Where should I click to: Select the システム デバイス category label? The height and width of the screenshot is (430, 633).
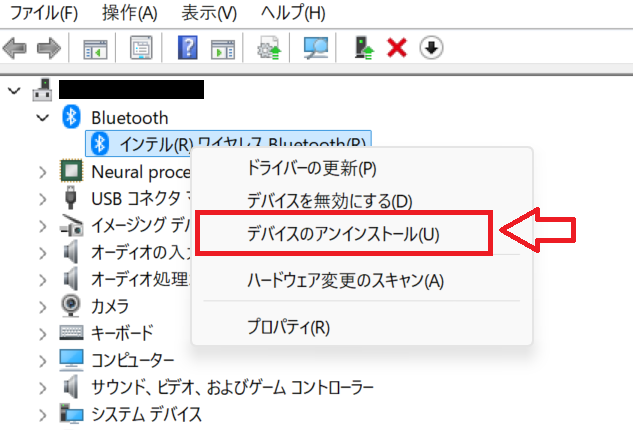pos(147,414)
